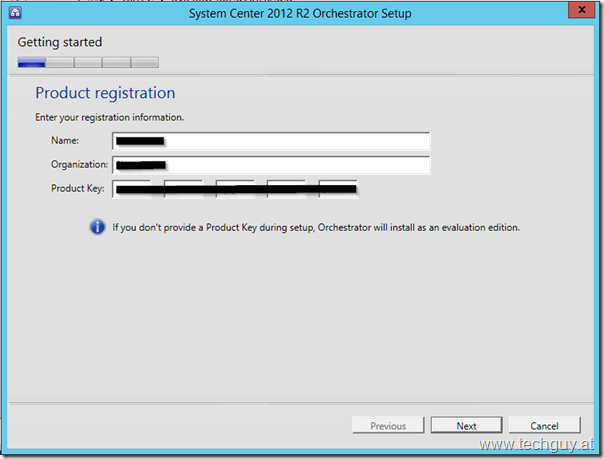This screenshot has height=459, width=604.
Task: Click the blue information icon
Action: pyautogui.click(x=98, y=227)
